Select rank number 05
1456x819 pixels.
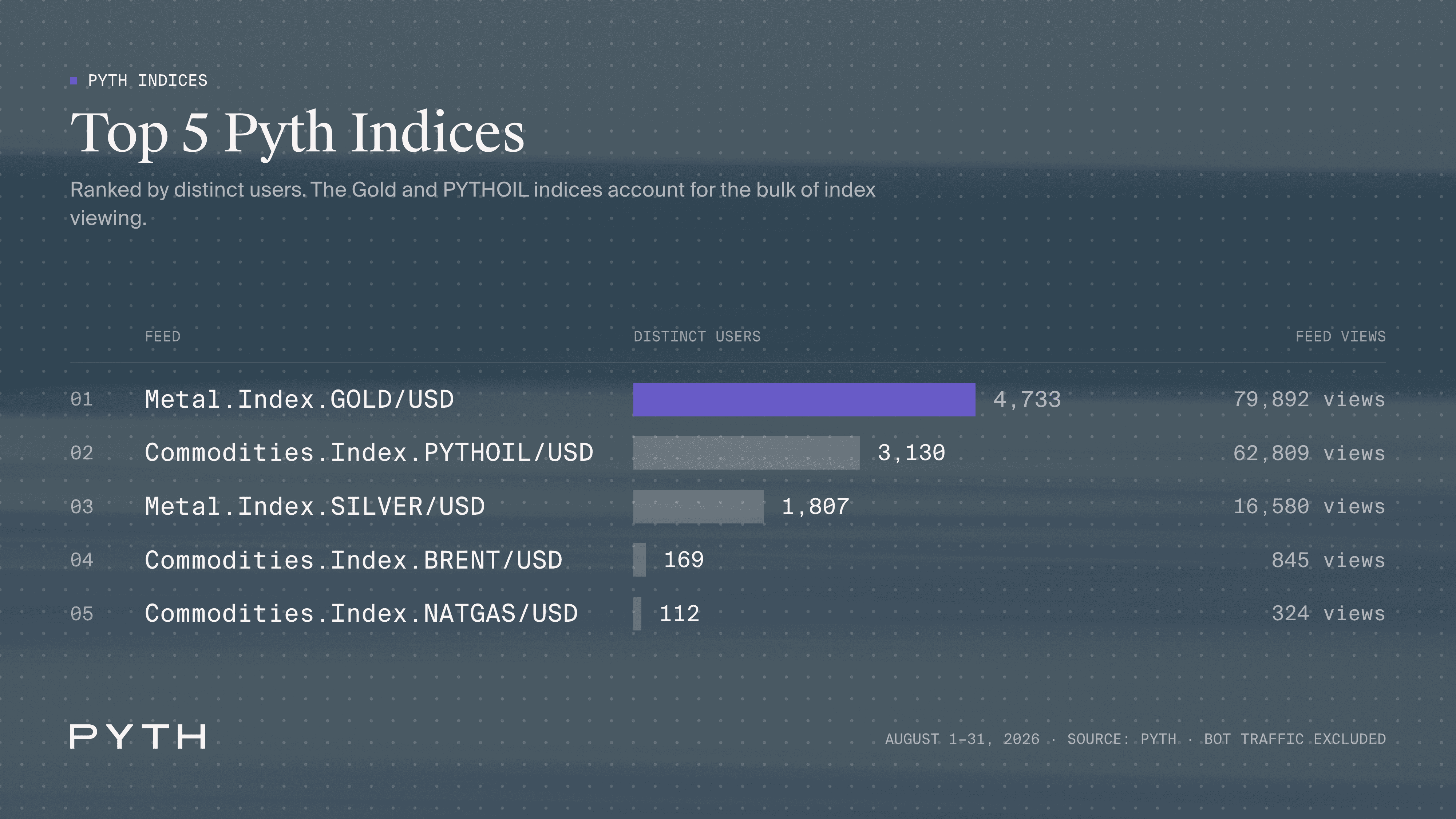pyautogui.click(x=82, y=614)
